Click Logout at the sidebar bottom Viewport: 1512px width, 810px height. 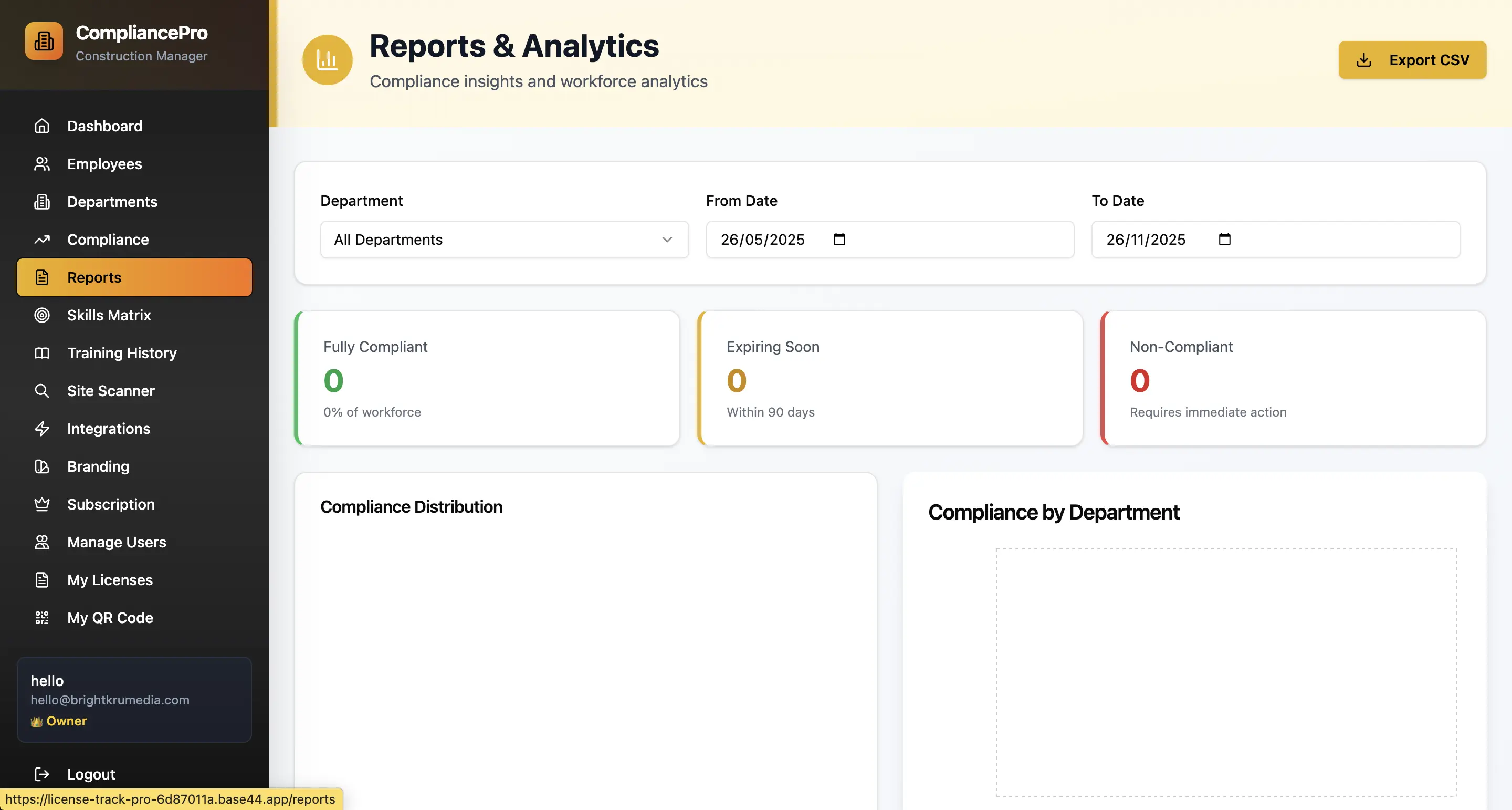(91, 774)
